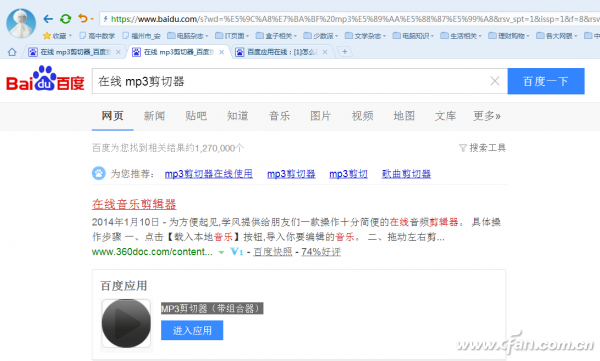Open the 福州市_安 bookmark

pos(141,36)
